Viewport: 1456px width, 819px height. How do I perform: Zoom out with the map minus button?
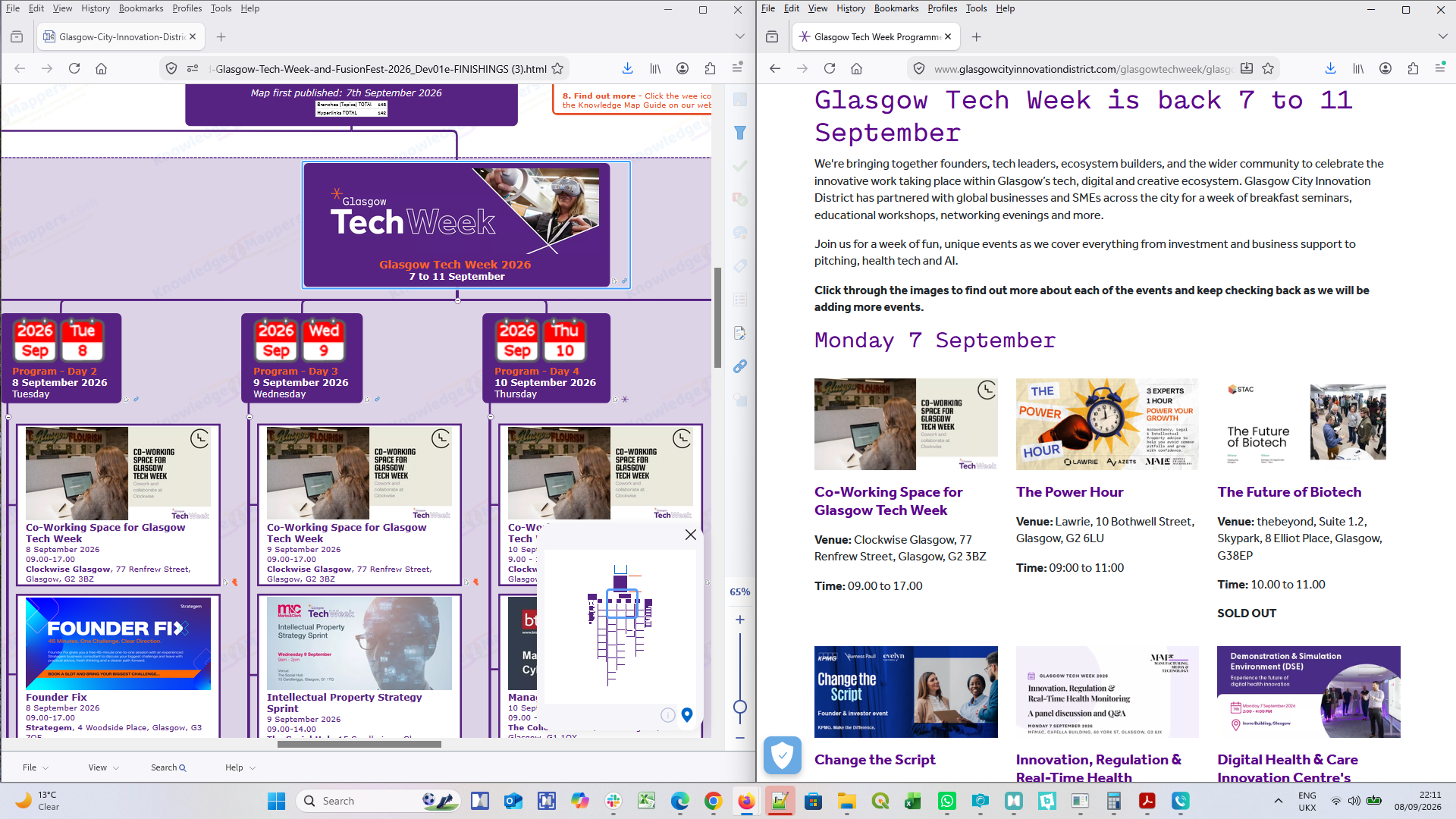pyautogui.click(x=740, y=737)
